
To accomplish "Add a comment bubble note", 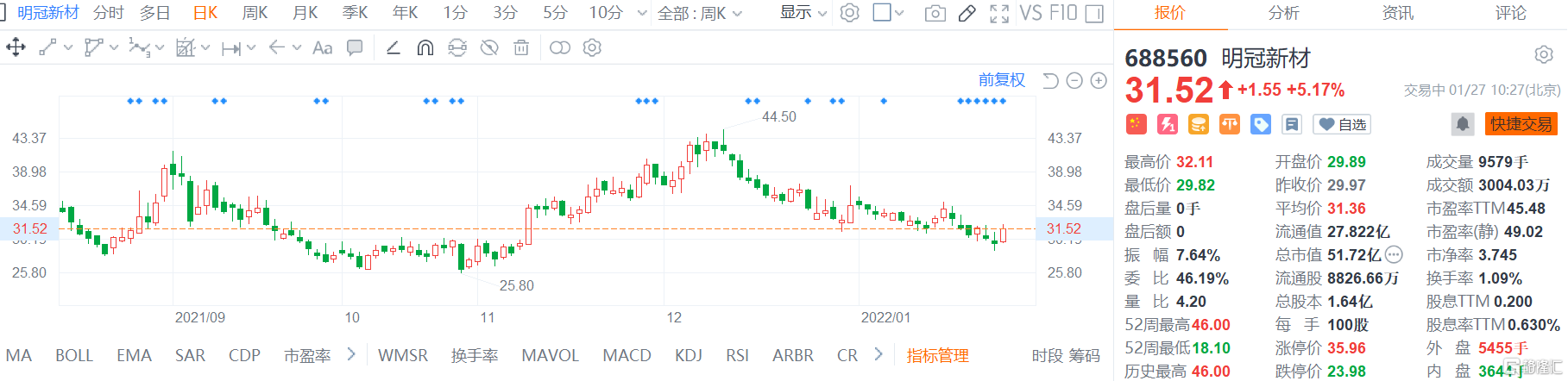I will click(x=355, y=47).
